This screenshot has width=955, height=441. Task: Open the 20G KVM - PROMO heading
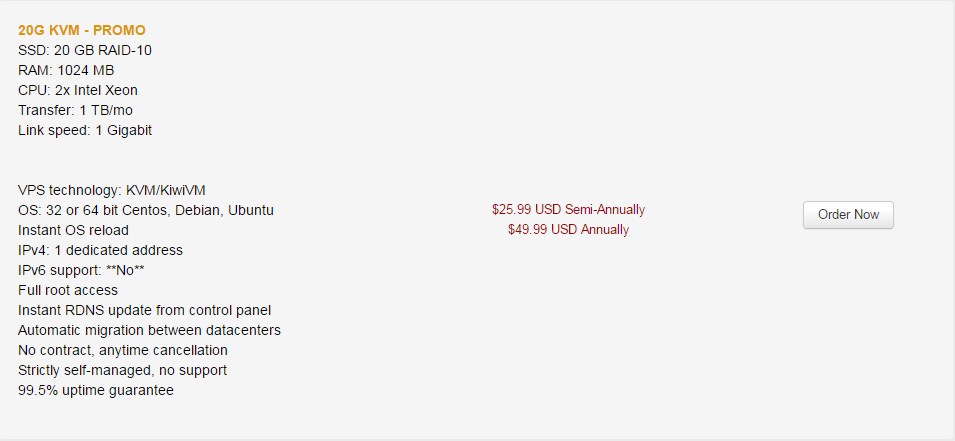[x=82, y=30]
